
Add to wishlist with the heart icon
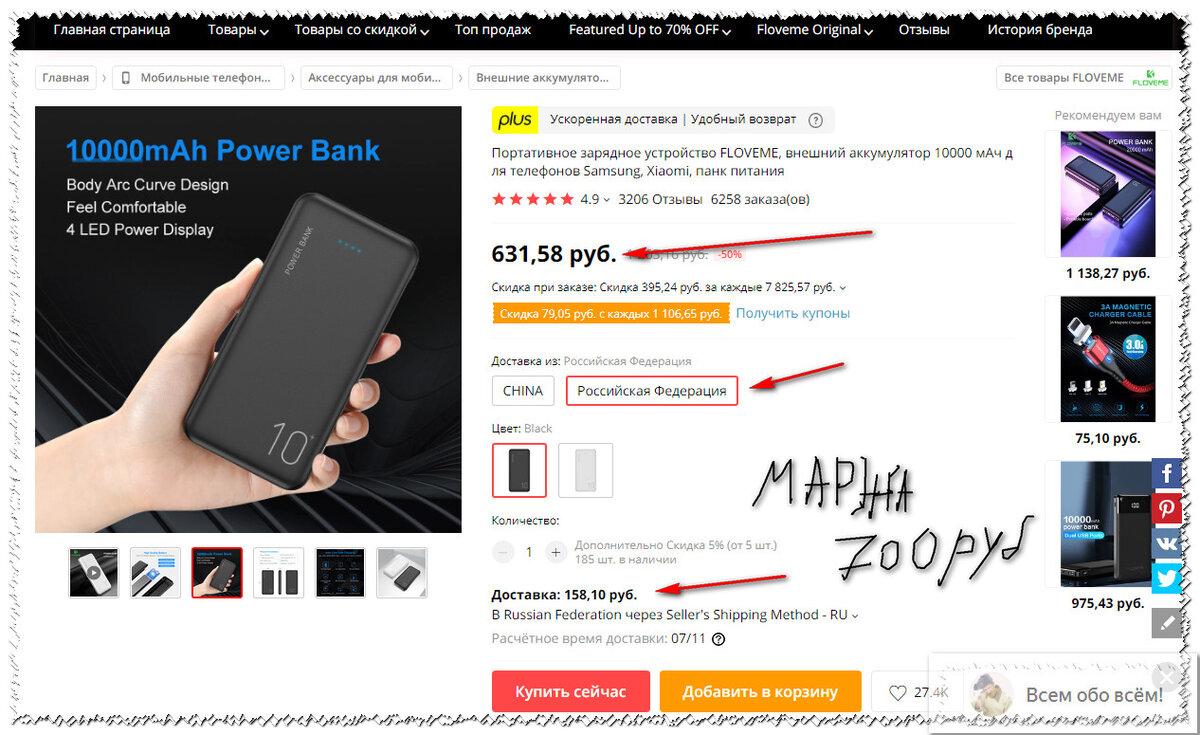click(898, 692)
